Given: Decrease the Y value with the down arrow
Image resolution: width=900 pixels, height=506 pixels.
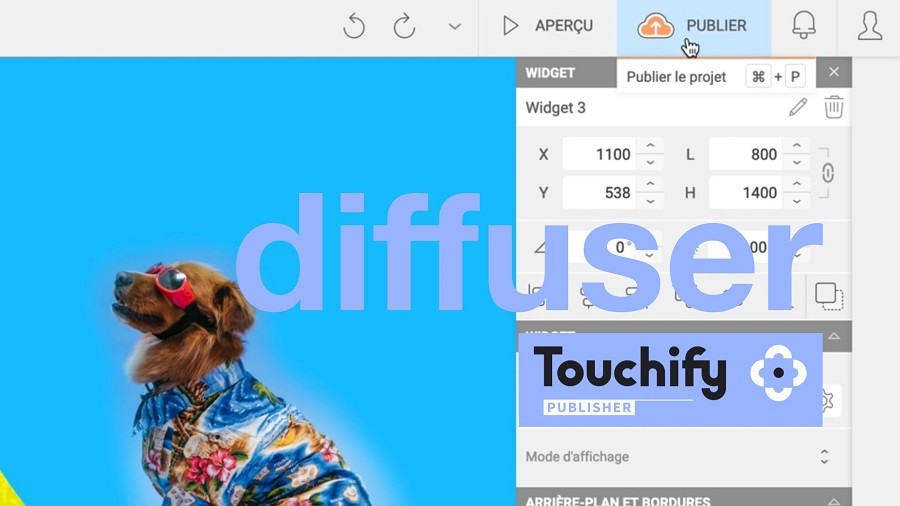Looking at the screenshot, I should (650, 201).
